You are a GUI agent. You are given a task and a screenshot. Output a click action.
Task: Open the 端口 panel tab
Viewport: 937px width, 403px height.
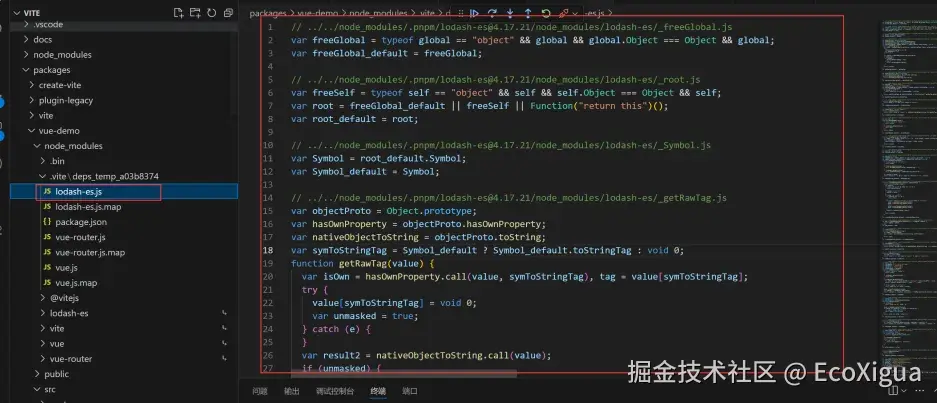click(410, 392)
